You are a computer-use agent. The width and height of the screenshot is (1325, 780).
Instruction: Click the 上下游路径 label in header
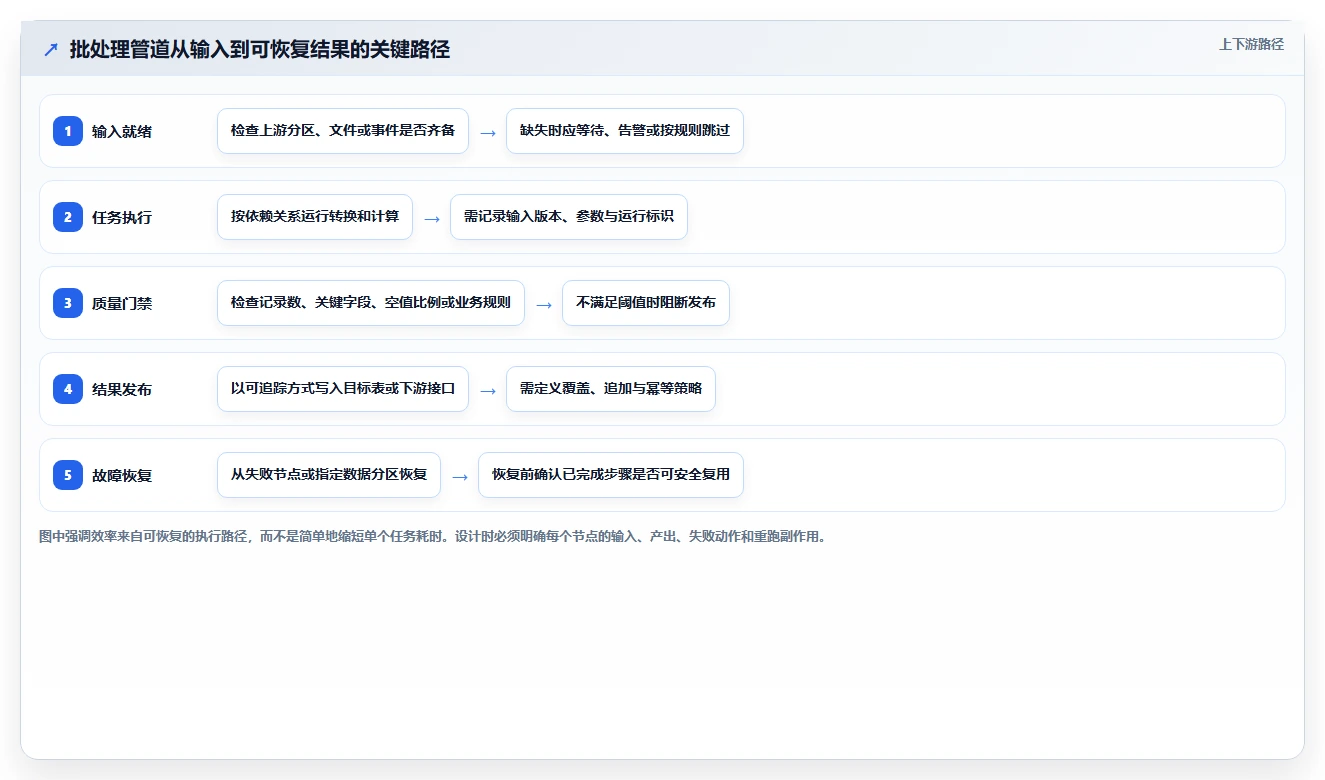click(1251, 44)
